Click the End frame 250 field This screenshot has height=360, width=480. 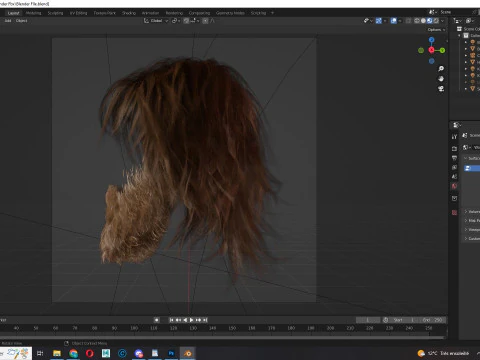coord(432,320)
